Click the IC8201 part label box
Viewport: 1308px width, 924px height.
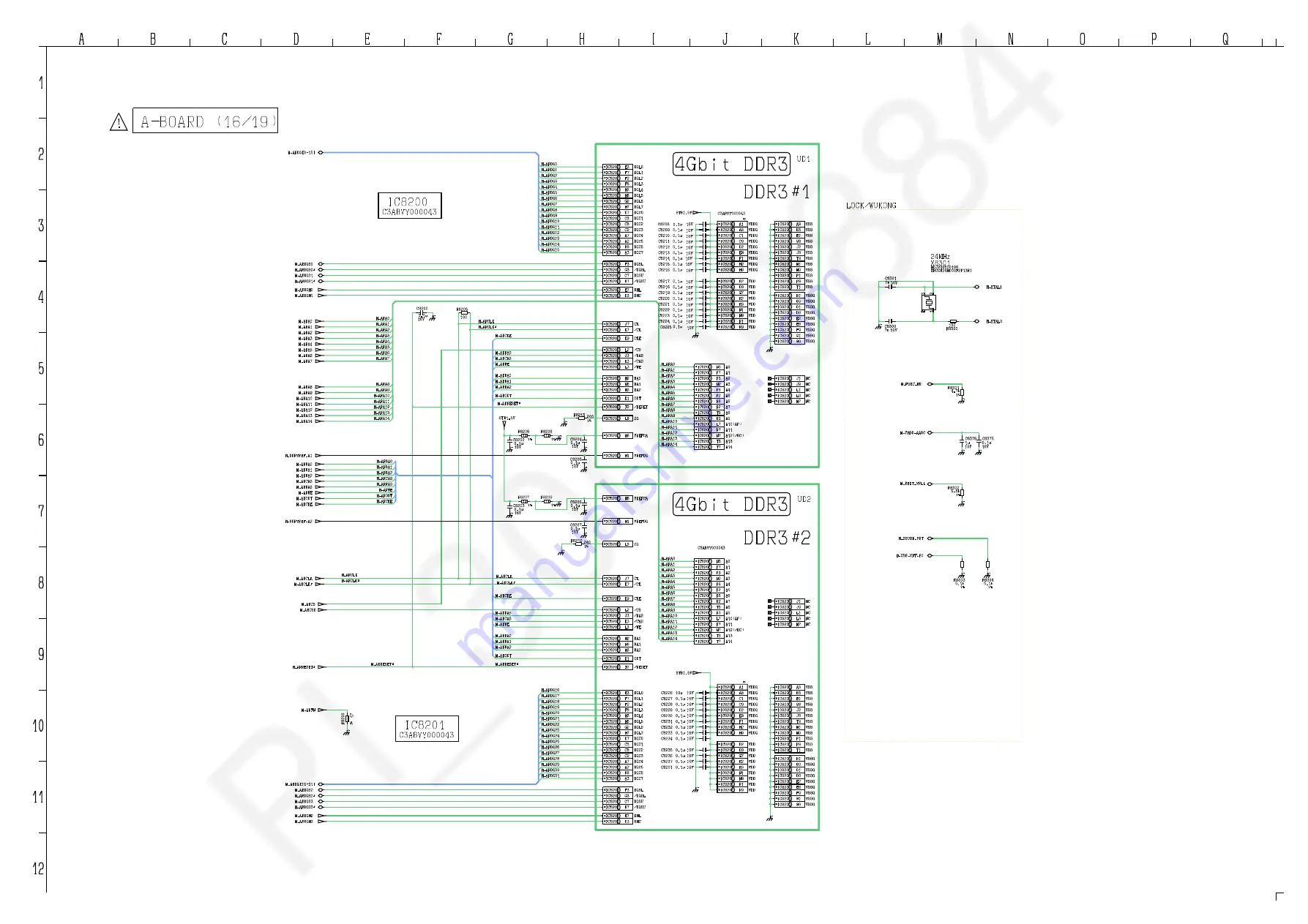click(x=427, y=729)
